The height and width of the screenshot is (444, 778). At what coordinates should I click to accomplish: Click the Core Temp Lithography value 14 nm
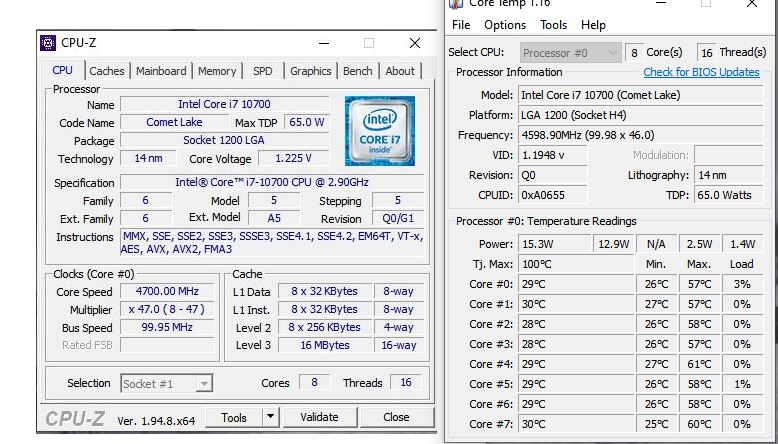[728, 175]
